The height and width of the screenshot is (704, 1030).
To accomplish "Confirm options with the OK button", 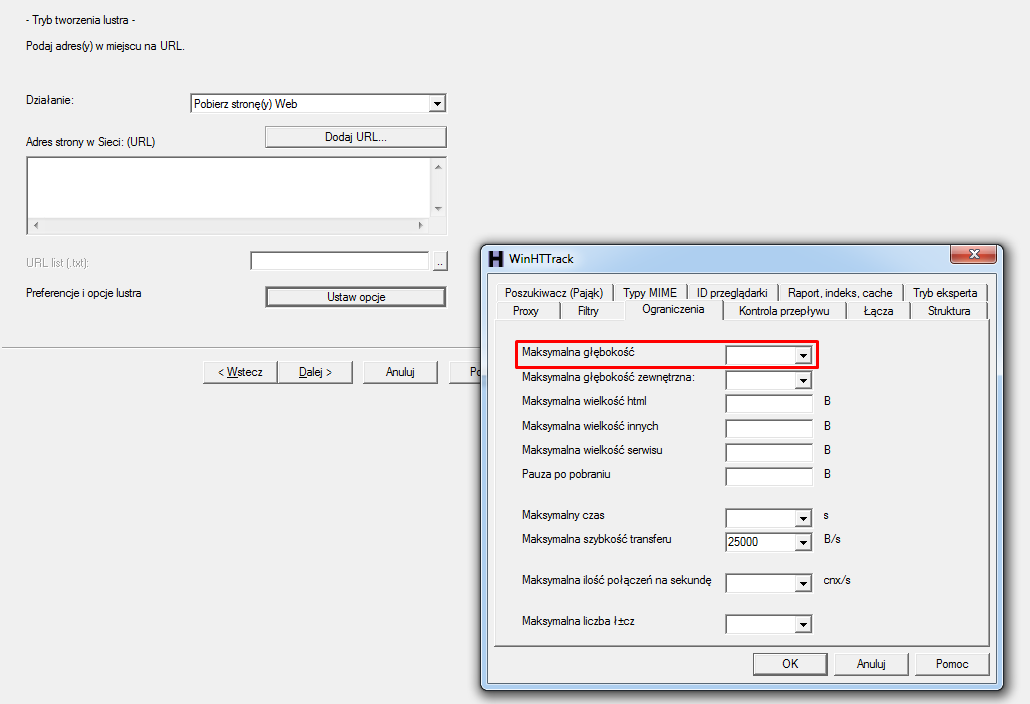I will click(790, 664).
